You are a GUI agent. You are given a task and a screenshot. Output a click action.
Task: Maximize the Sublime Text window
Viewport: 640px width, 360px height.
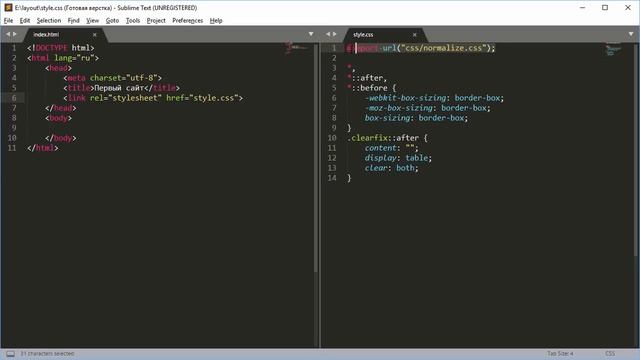coord(605,7)
